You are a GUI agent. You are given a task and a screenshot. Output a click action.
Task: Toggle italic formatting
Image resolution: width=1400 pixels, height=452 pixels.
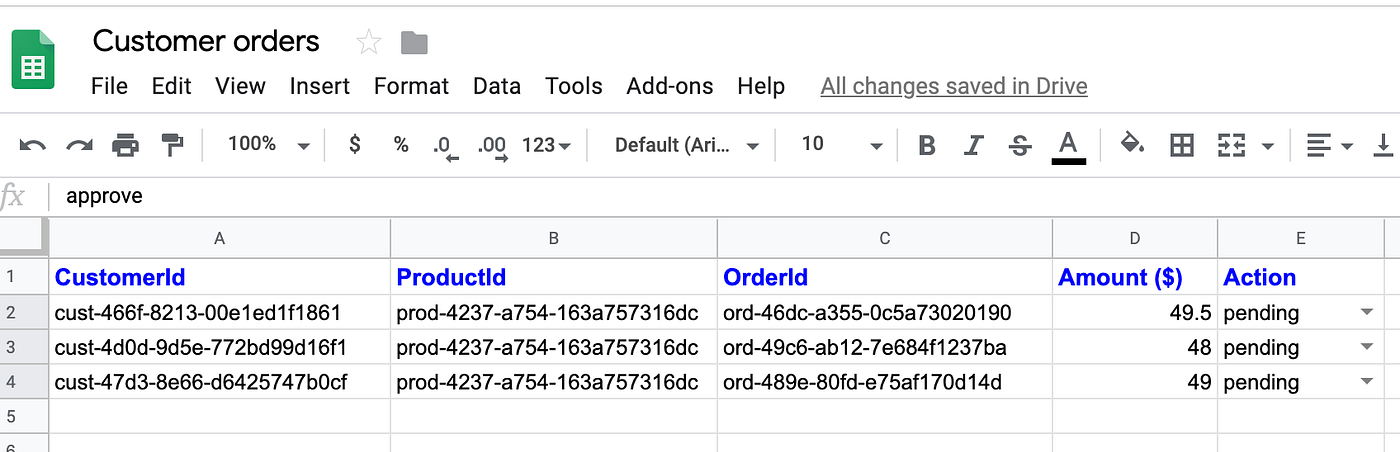973,146
